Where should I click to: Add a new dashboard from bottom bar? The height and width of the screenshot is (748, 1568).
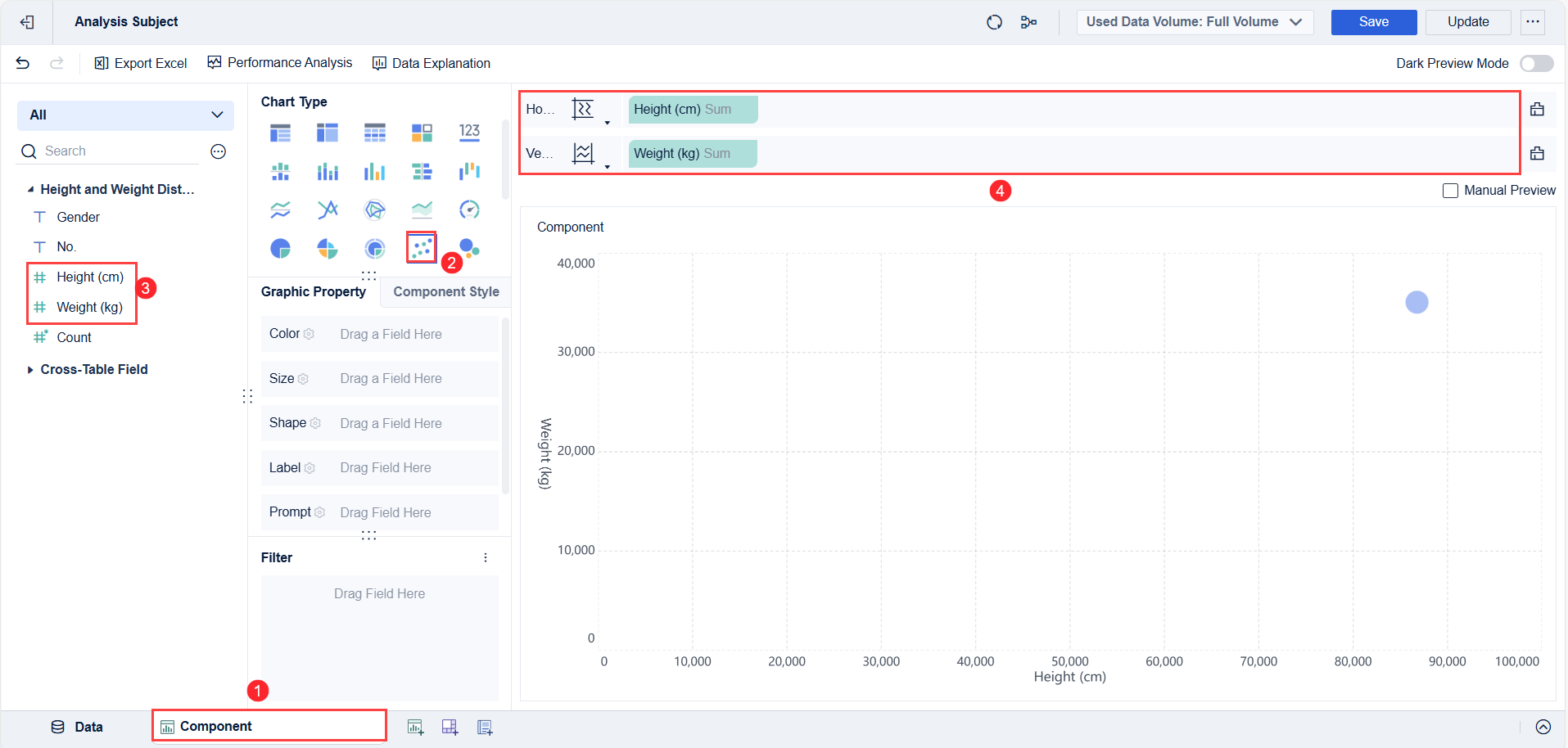click(x=450, y=727)
